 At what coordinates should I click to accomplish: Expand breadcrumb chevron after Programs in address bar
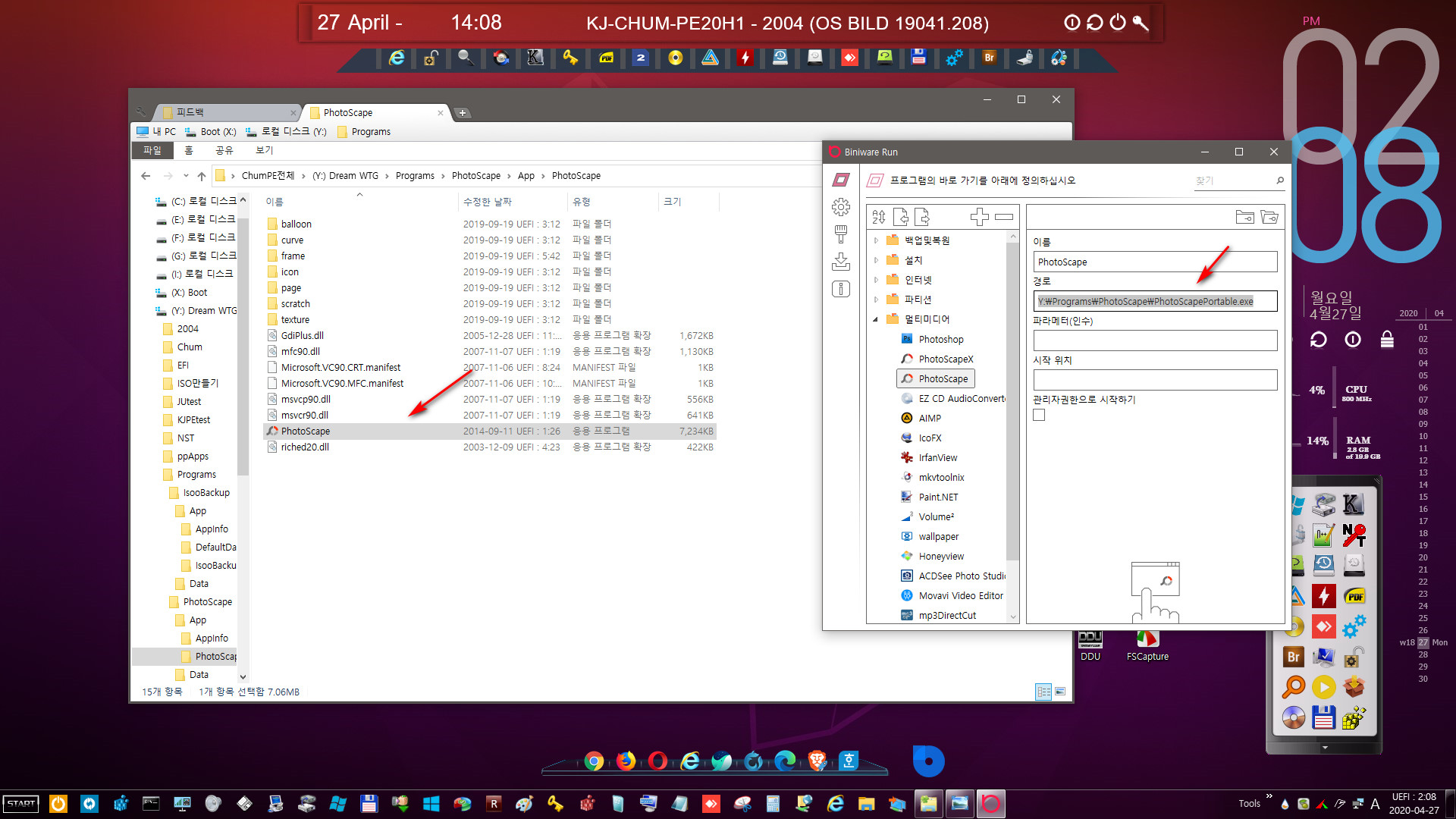[443, 176]
